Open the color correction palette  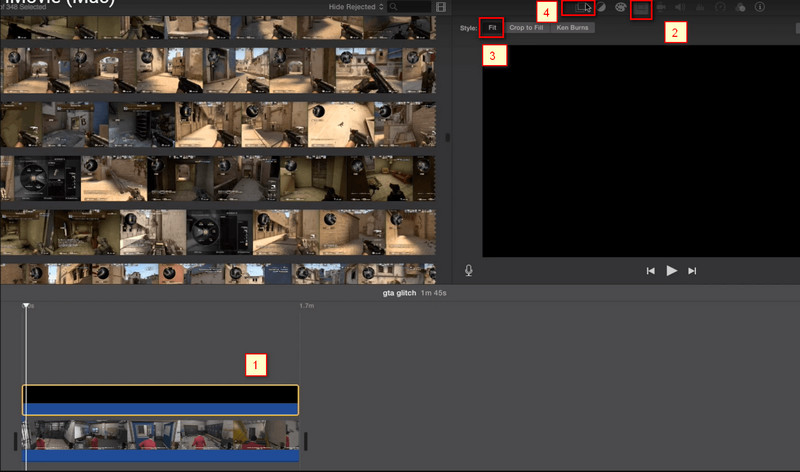620,8
